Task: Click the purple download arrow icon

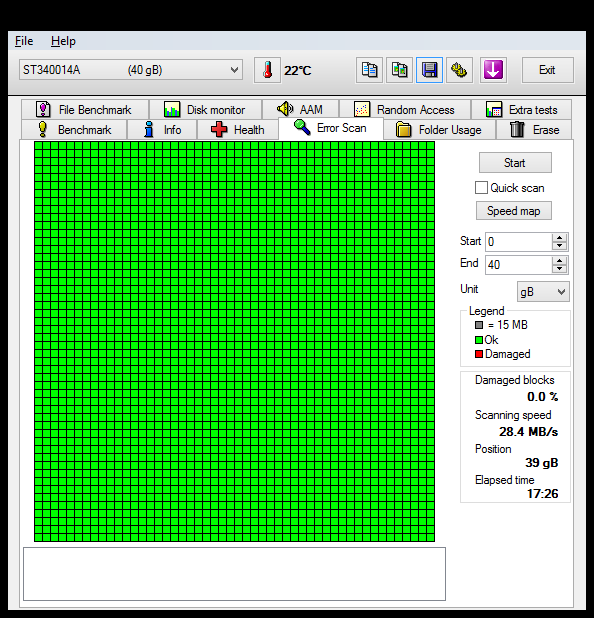Action: tap(493, 70)
